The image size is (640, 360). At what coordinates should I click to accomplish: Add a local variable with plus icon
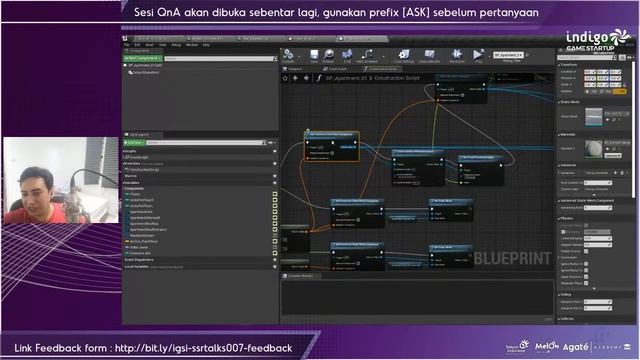pyautogui.click(x=275, y=267)
